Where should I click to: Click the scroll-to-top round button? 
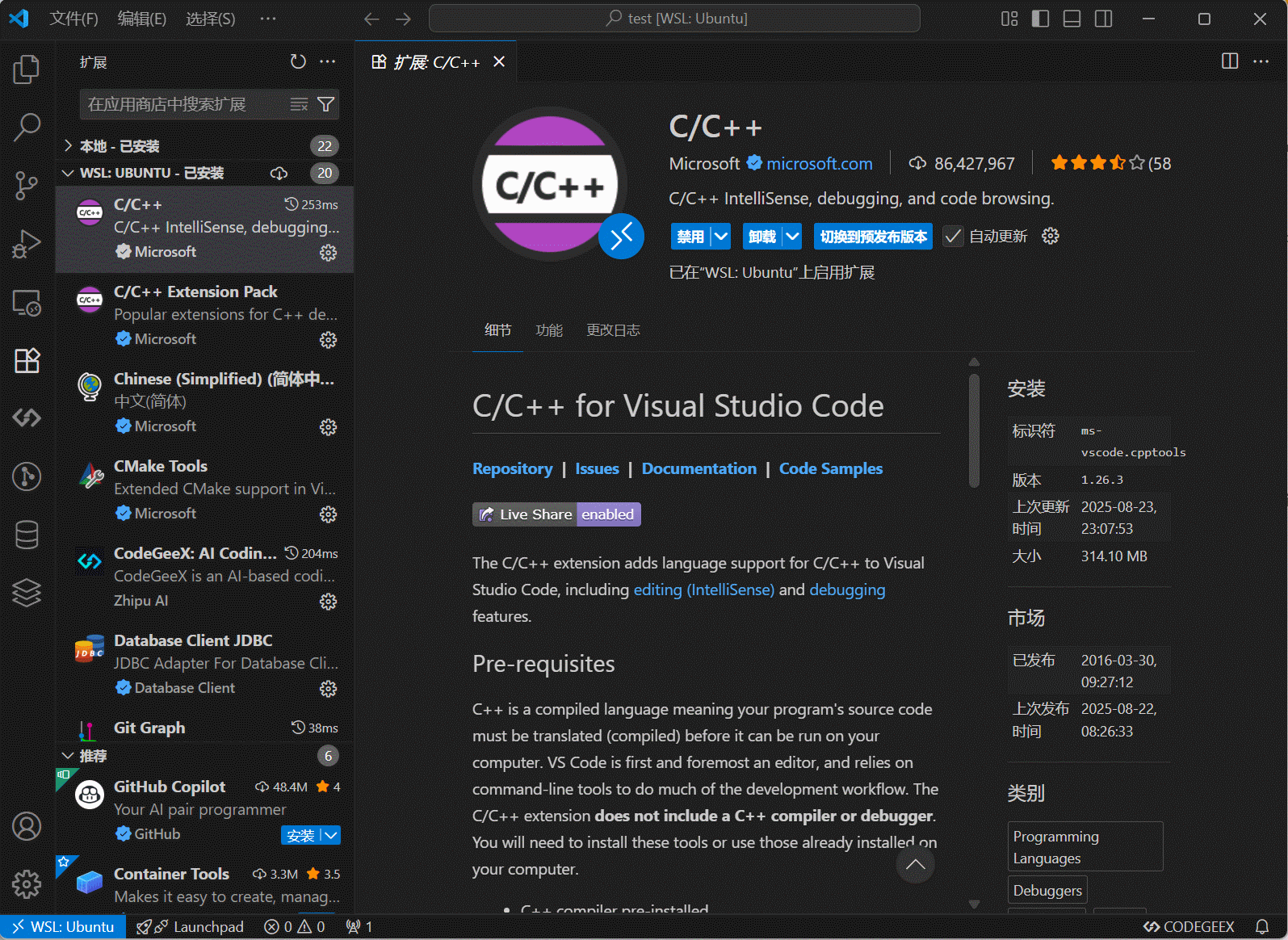[x=915, y=864]
